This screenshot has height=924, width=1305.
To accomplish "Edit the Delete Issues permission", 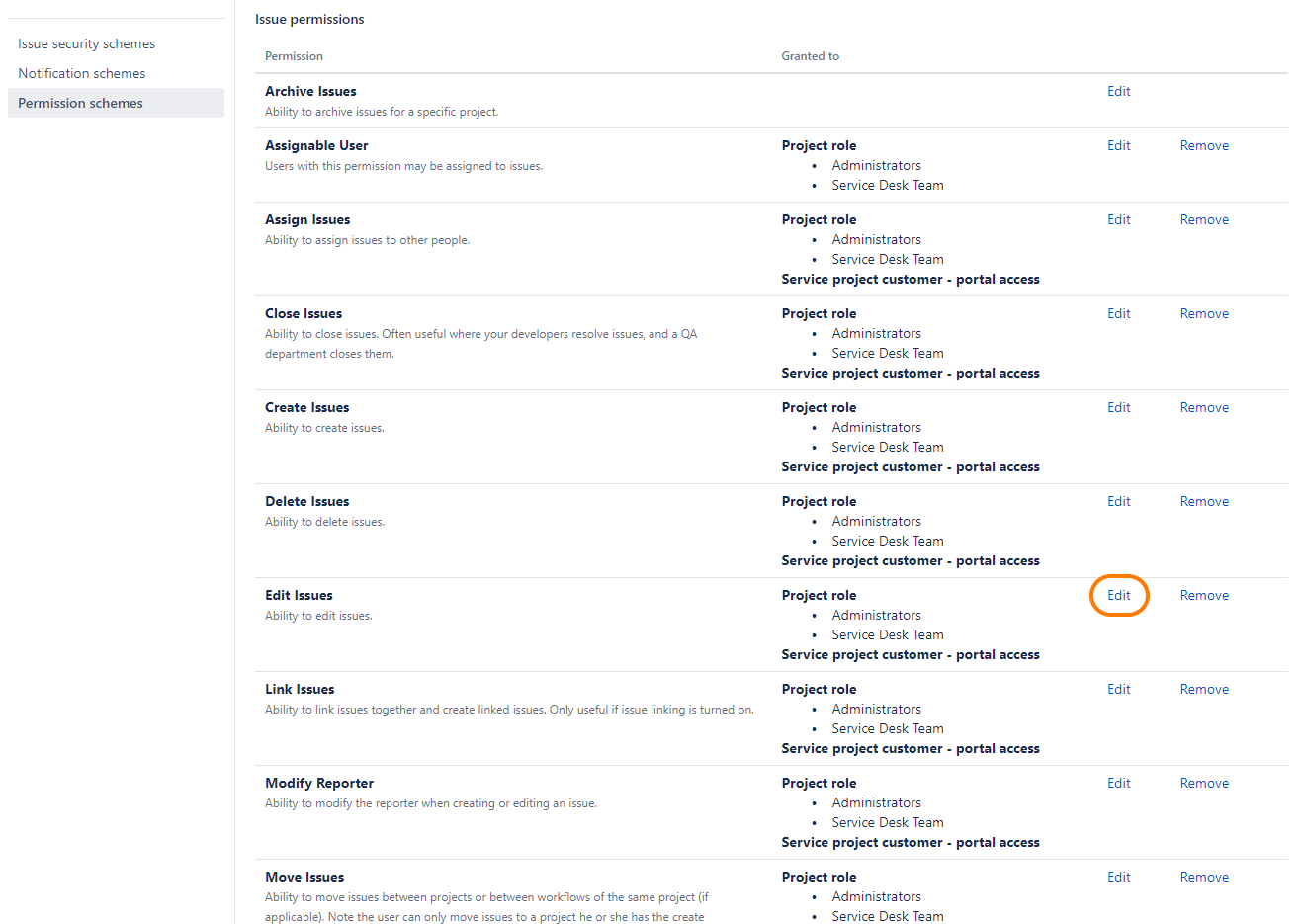I will click(x=1118, y=501).
